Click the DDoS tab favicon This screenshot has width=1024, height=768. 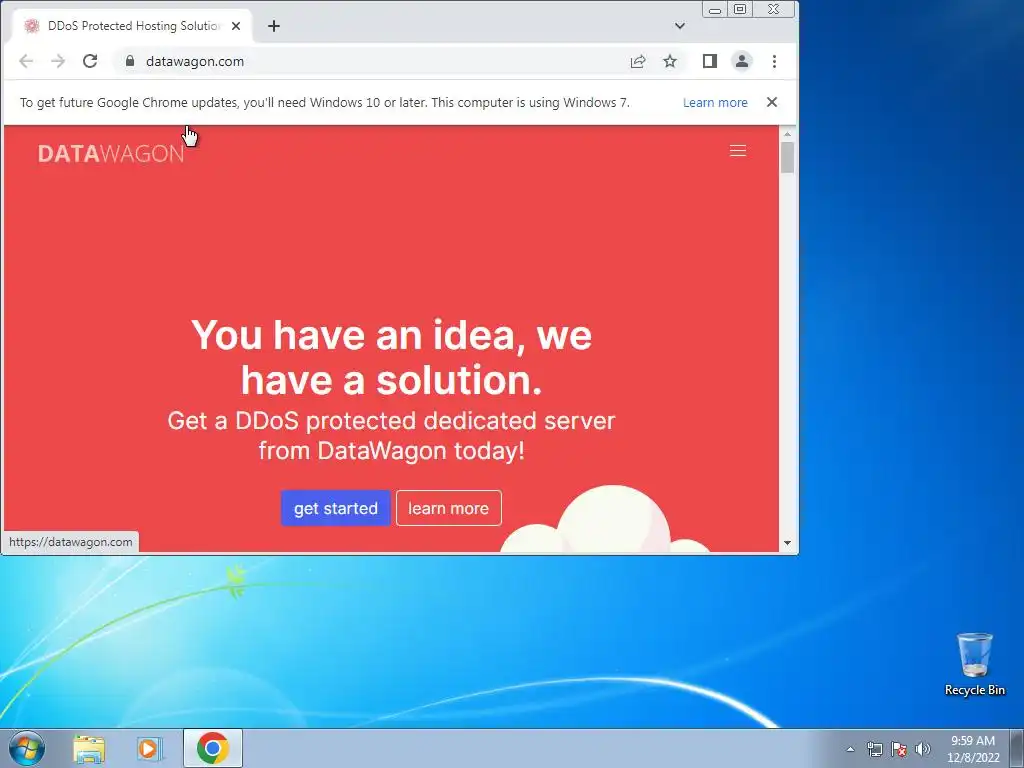point(31,26)
